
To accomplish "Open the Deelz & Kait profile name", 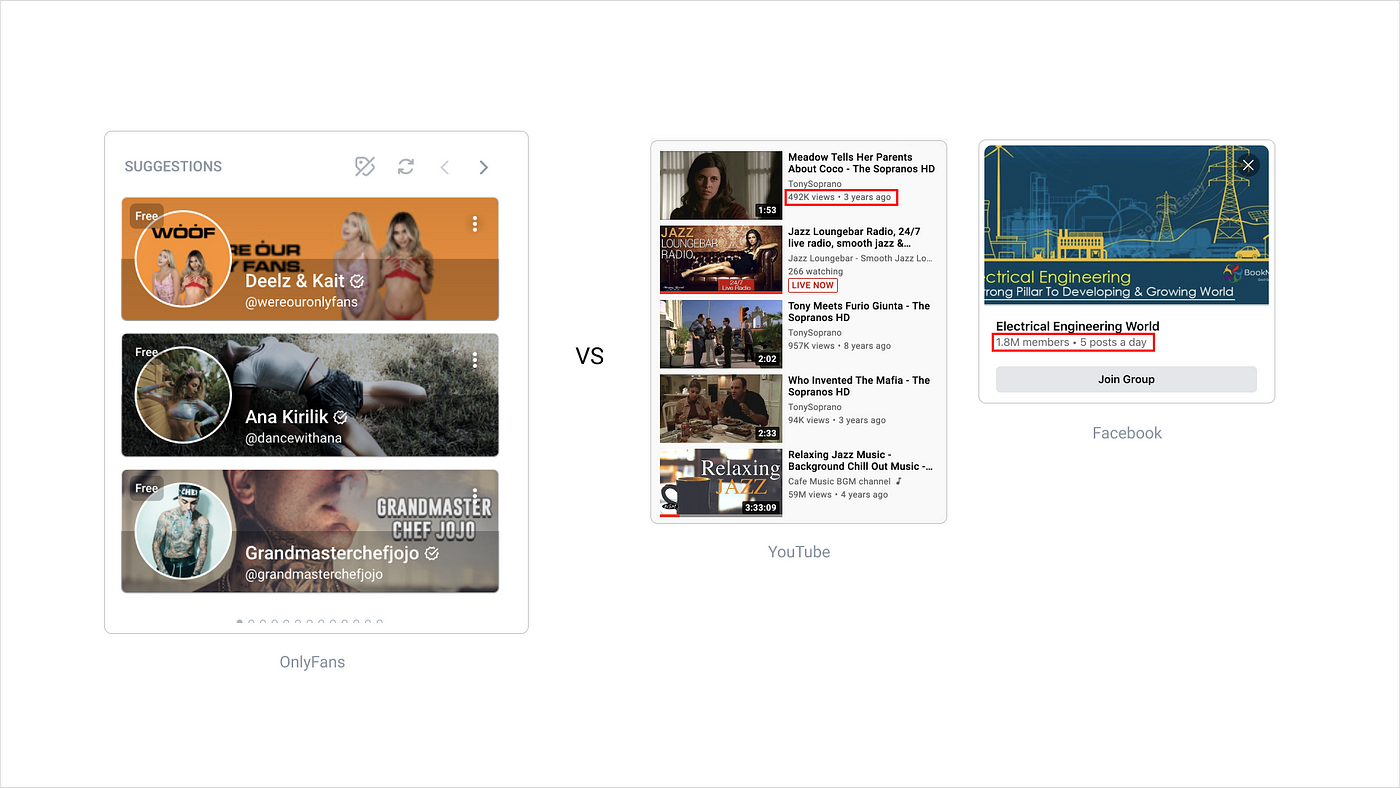I will point(295,281).
